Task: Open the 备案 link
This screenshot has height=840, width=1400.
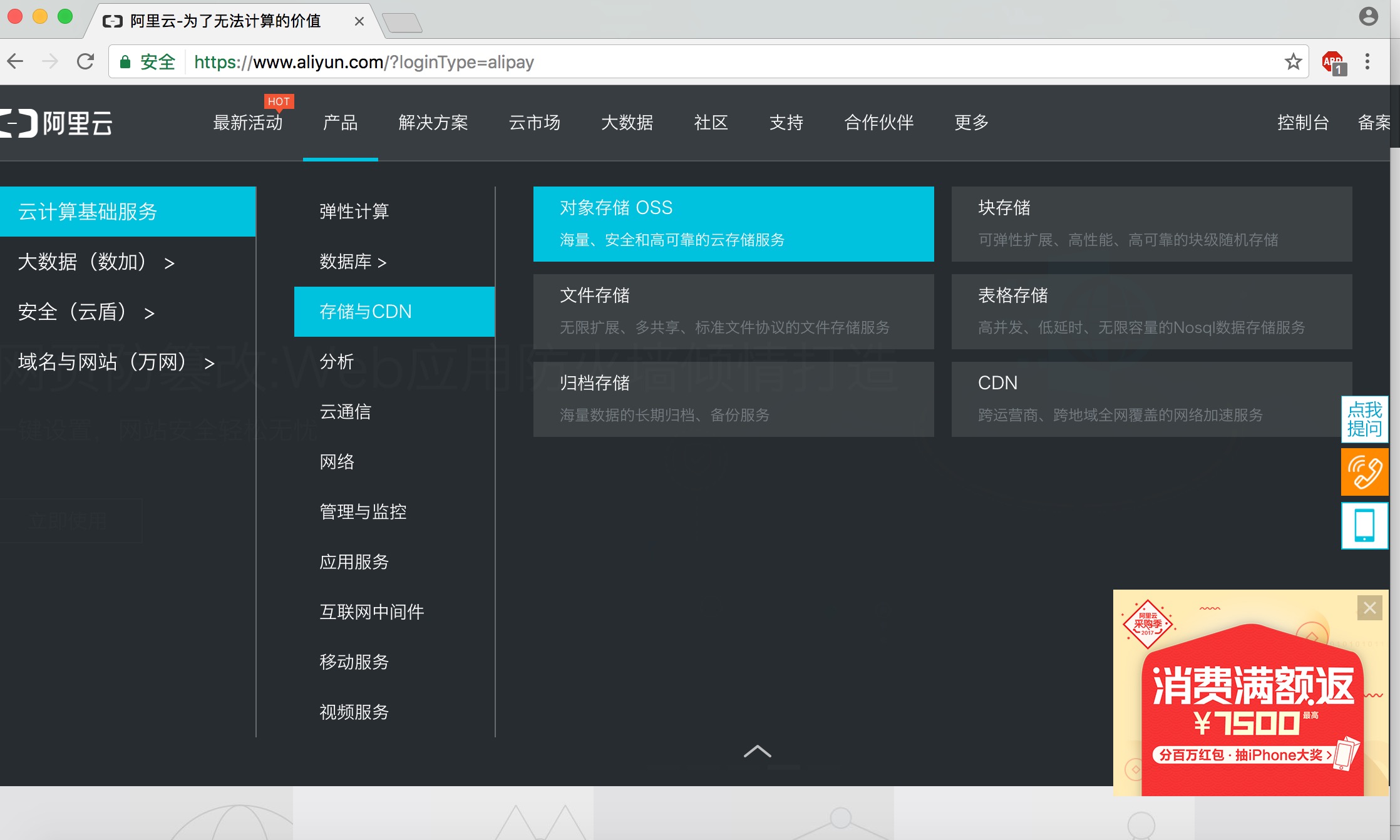Action: pyautogui.click(x=1374, y=123)
